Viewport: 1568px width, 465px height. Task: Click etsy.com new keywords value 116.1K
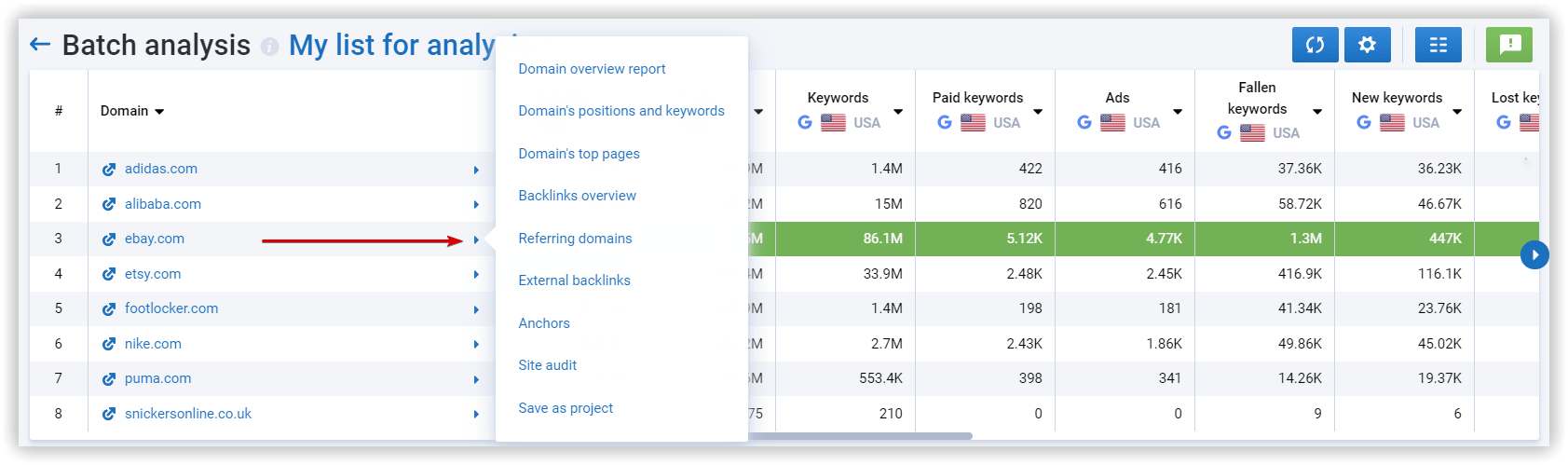pos(1439,274)
